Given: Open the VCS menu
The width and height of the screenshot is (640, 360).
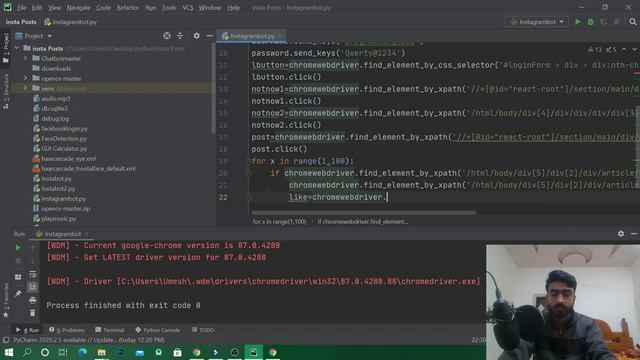Looking at the screenshot, I should coord(188,8).
